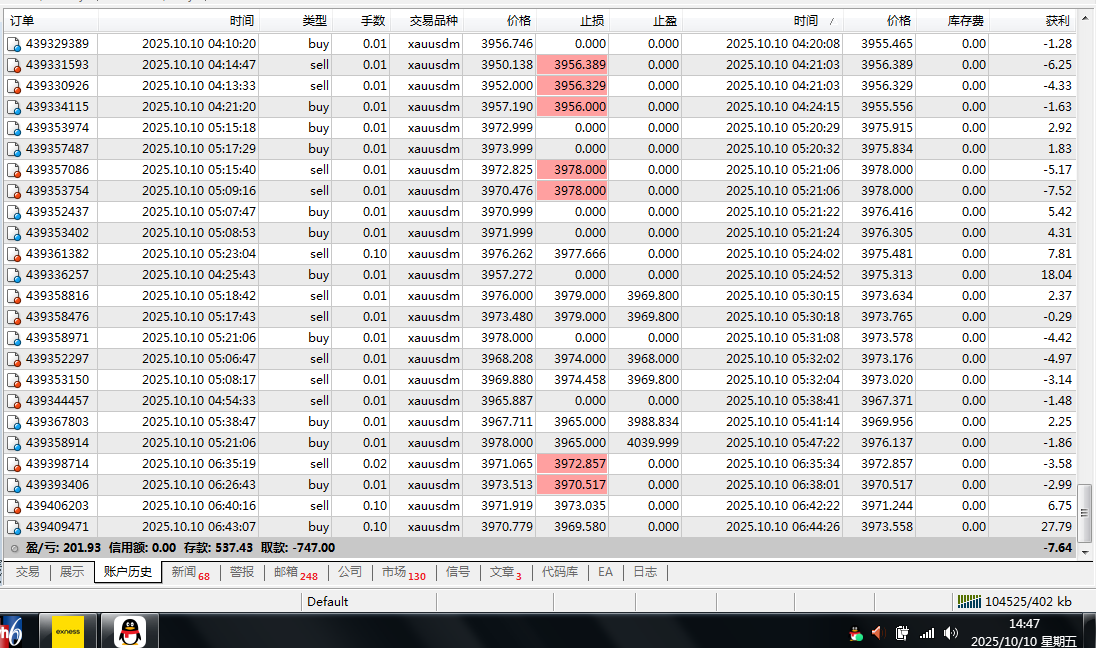Sort by the 获利 column header
Screen dimensions: 1096x648
(1057, 20)
